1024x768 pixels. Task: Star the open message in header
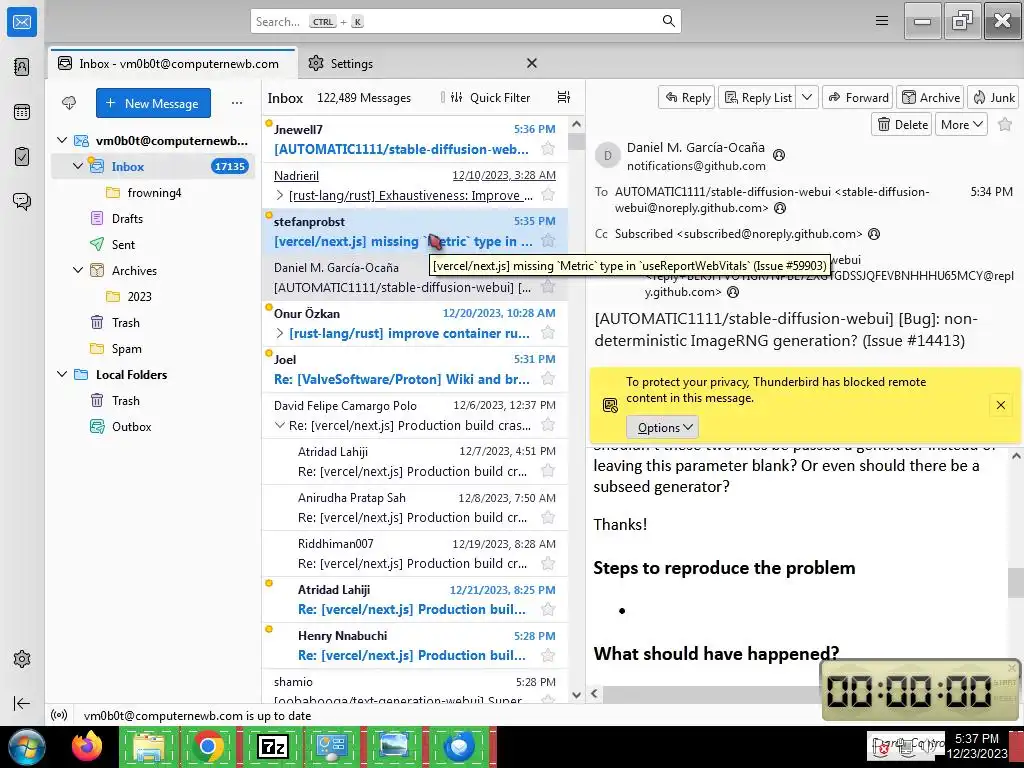[x=1005, y=124]
